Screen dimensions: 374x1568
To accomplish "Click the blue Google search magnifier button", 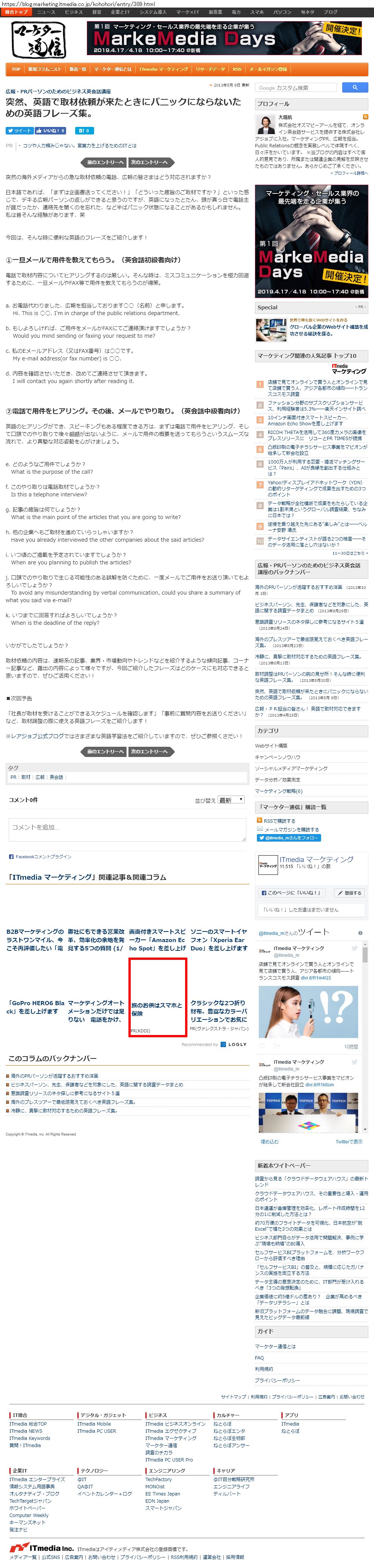I will [x=354, y=88].
